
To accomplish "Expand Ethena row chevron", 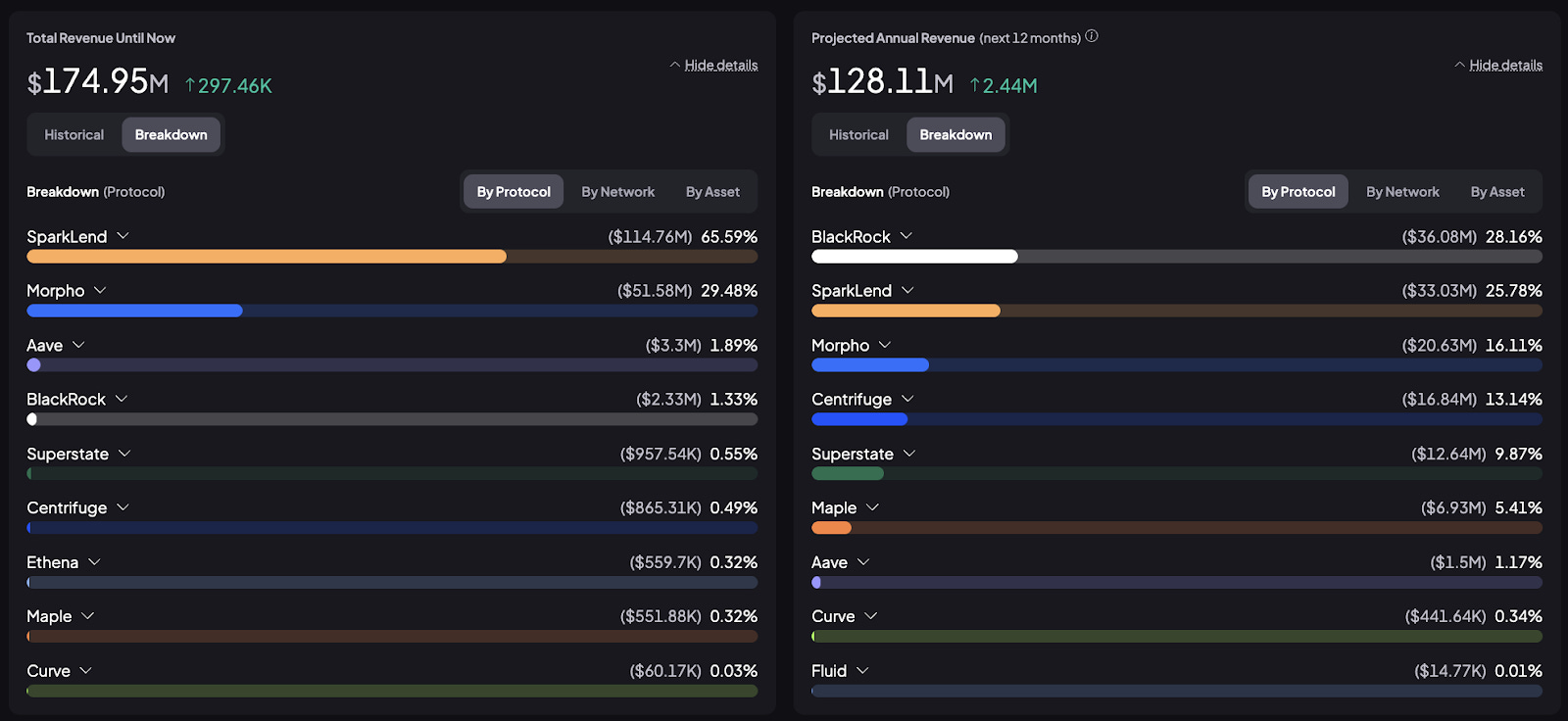I will (x=95, y=562).
